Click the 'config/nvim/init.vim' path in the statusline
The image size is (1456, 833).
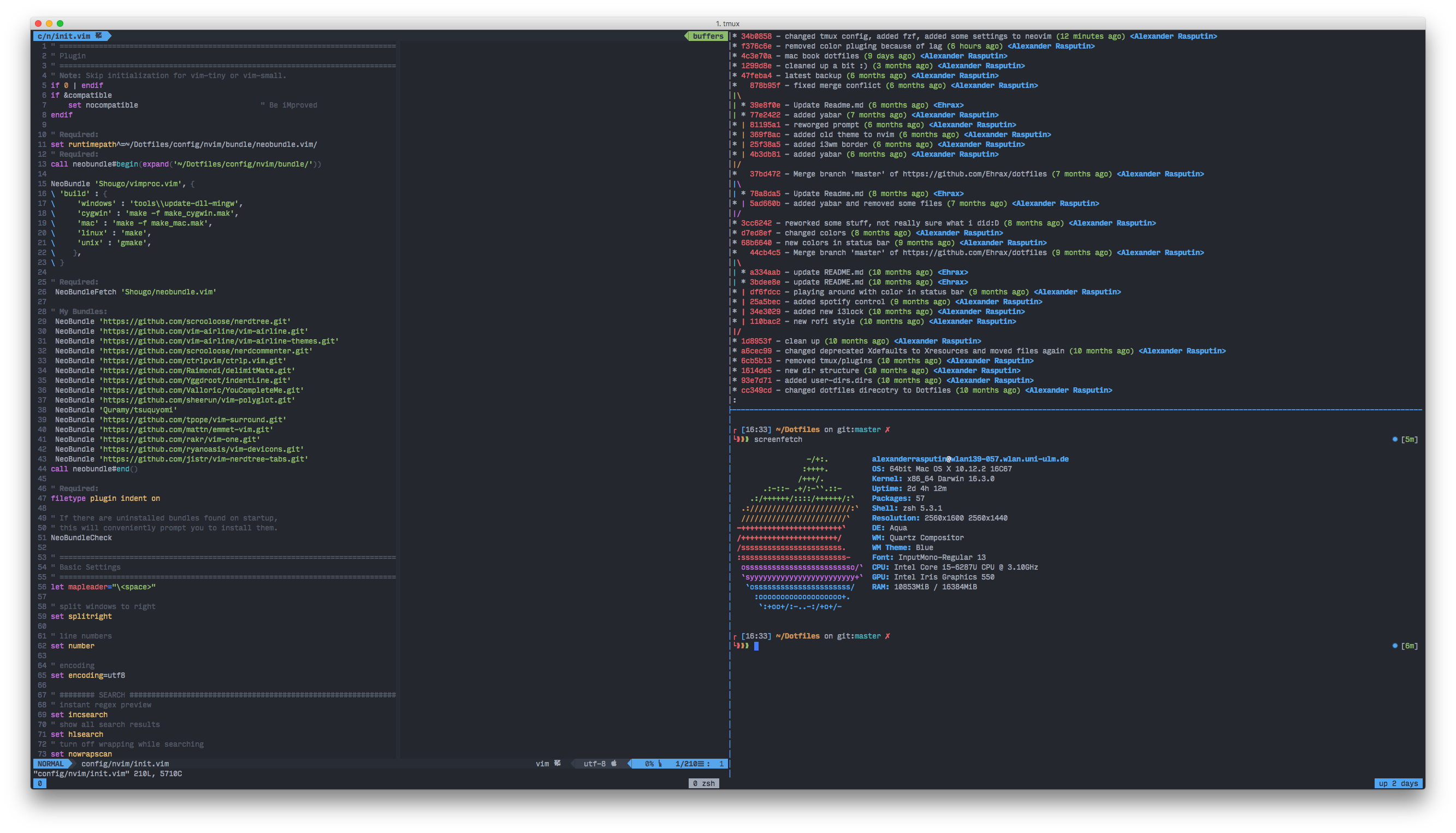[x=125, y=763]
